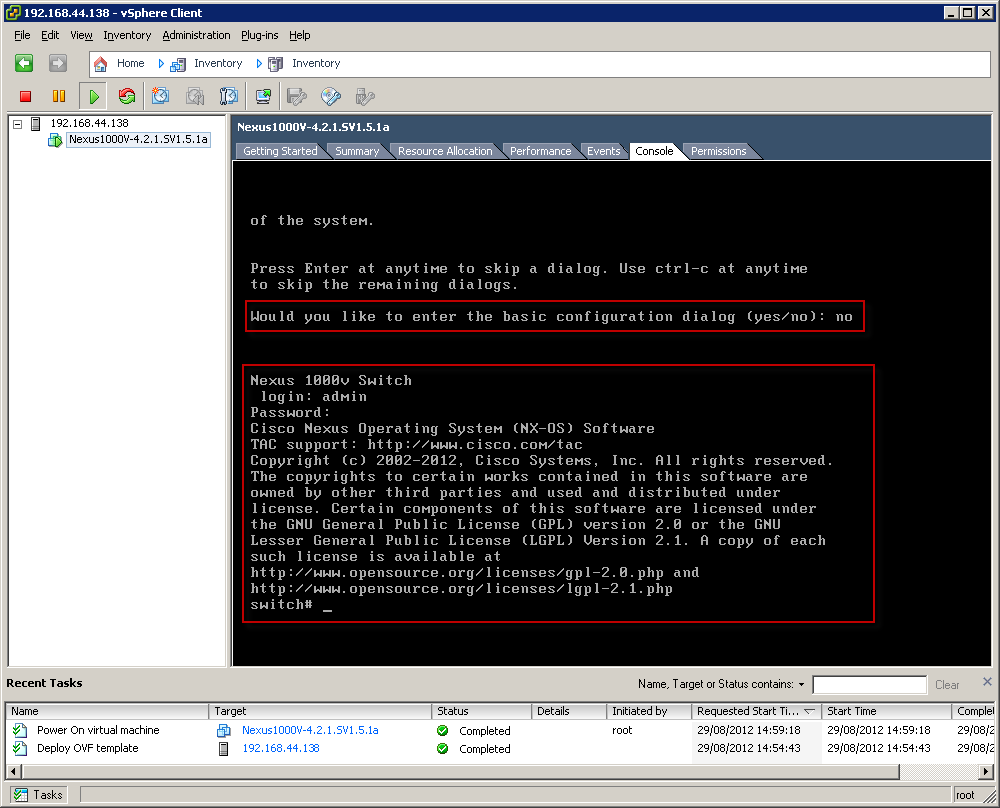Click the Recent Tasks filter text field
Screen dimensions: 1000x808
(870, 685)
